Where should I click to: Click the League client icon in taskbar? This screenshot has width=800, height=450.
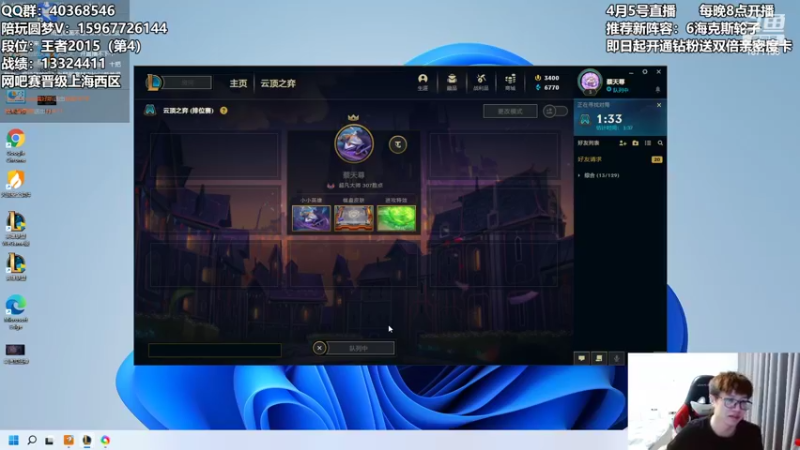87,440
